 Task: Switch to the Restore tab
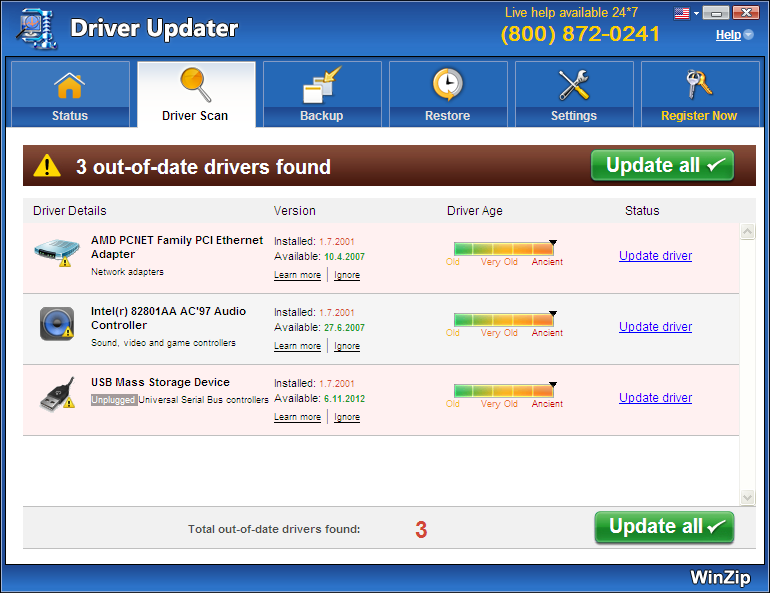(x=448, y=94)
